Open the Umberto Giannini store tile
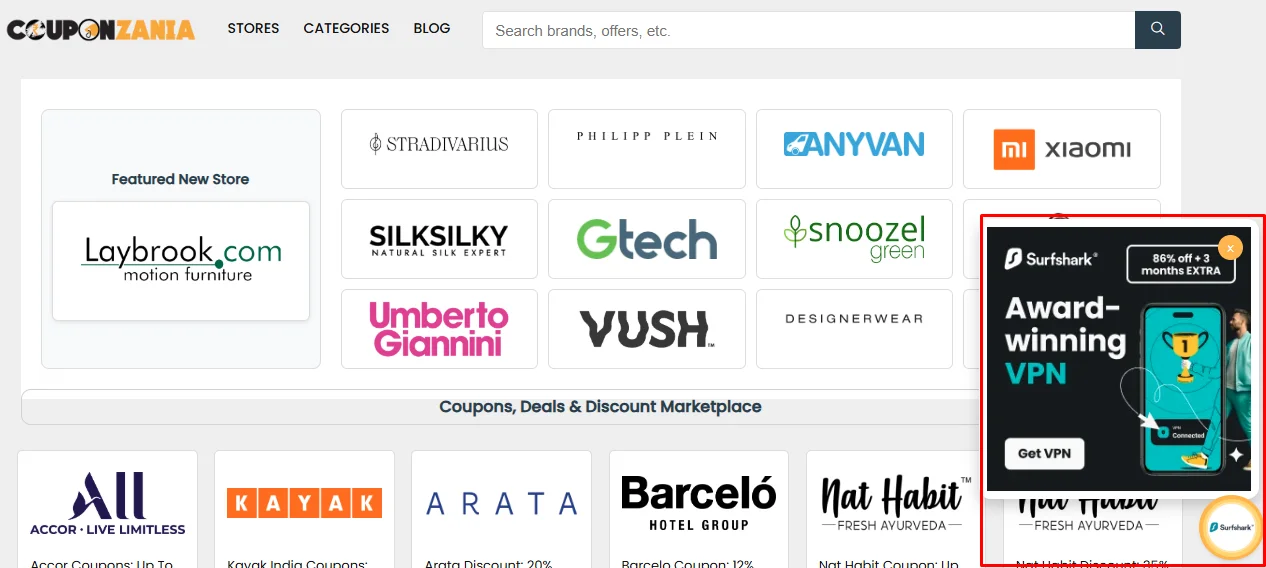This screenshot has width=1266, height=568. (439, 329)
